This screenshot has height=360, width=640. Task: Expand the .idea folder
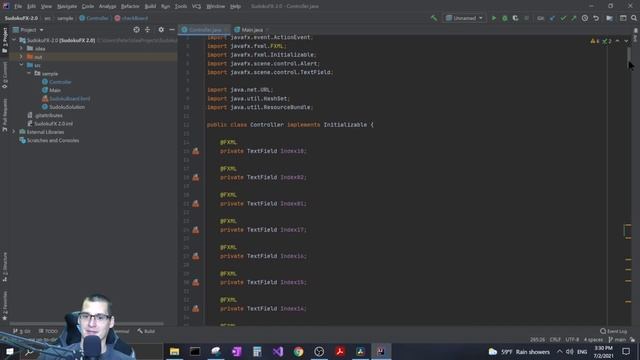click(x=21, y=48)
